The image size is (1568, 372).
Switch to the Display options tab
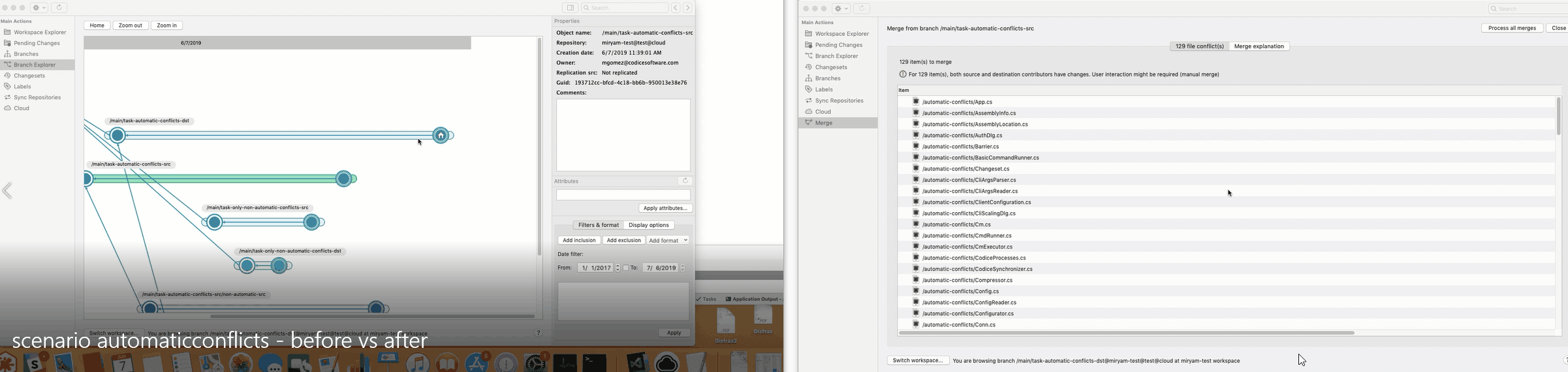click(x=649, y=225)
